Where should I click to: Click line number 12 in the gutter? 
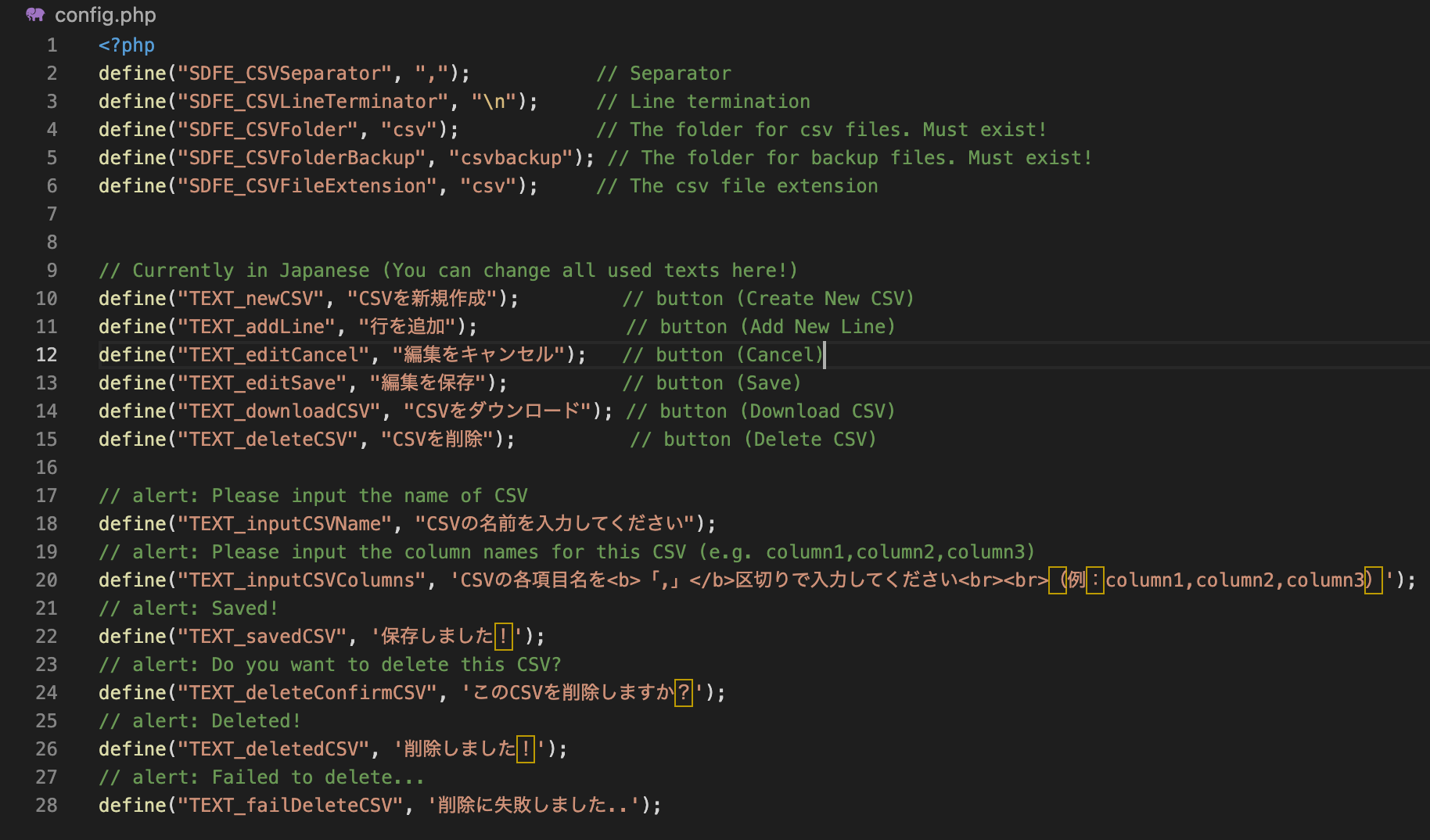pos(46,355)
